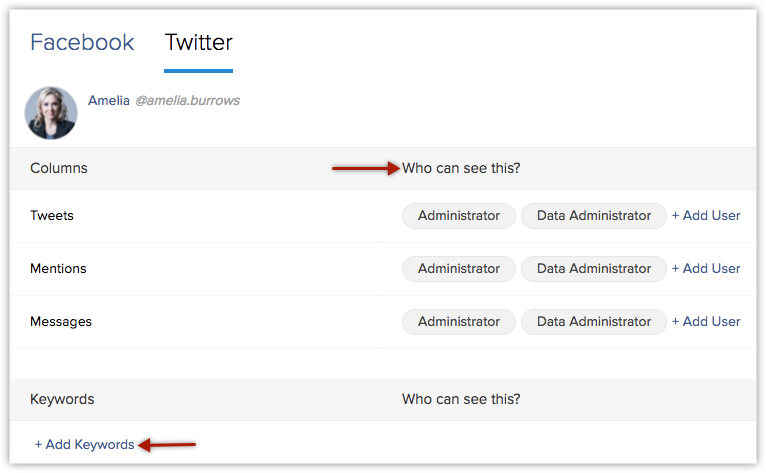Select the Mentions column label
Image resolution: width=766 pixels, height=473 pixels.
coord(58,269)
